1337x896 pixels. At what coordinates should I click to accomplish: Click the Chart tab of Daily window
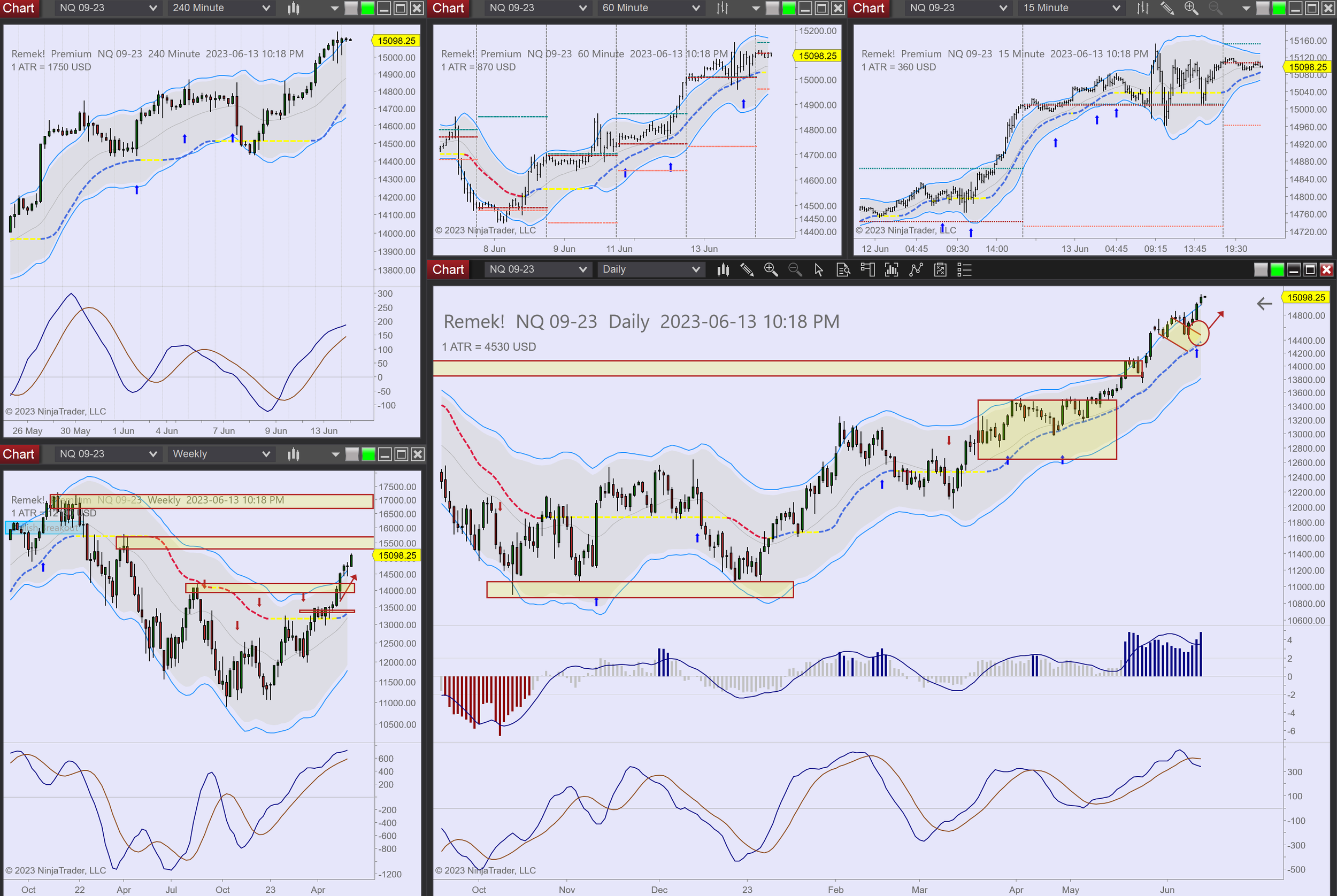pyautogui.click(x=448, y=269)
